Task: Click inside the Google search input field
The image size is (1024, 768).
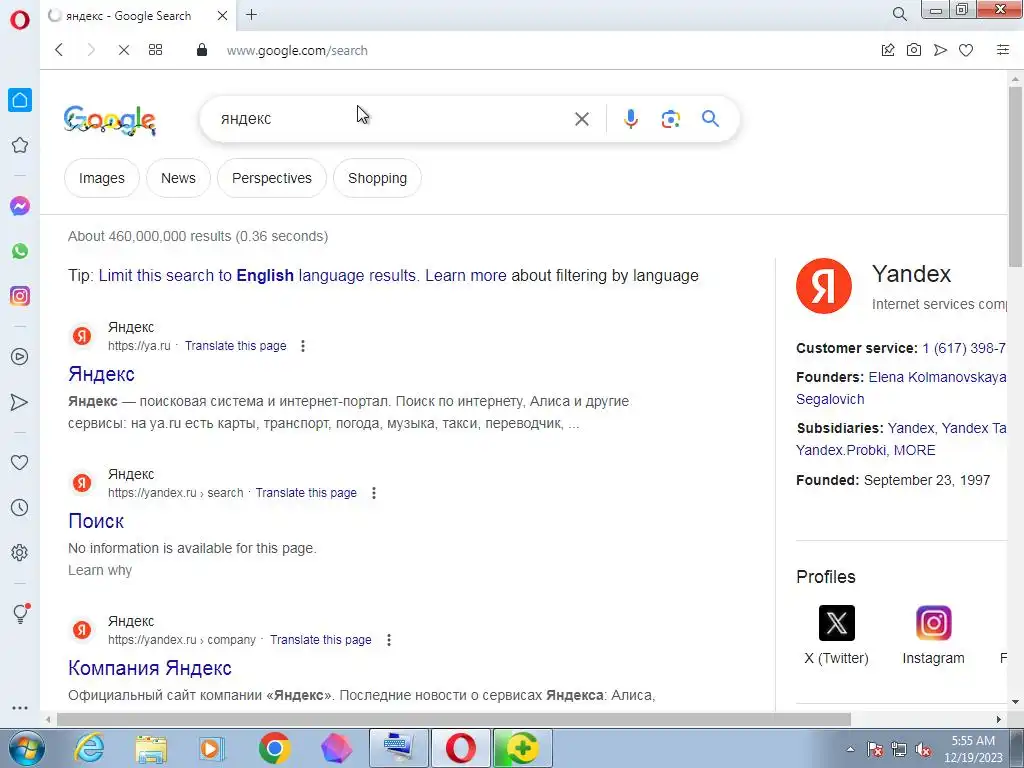Action: pyautogui.click(x=392, y=119)
